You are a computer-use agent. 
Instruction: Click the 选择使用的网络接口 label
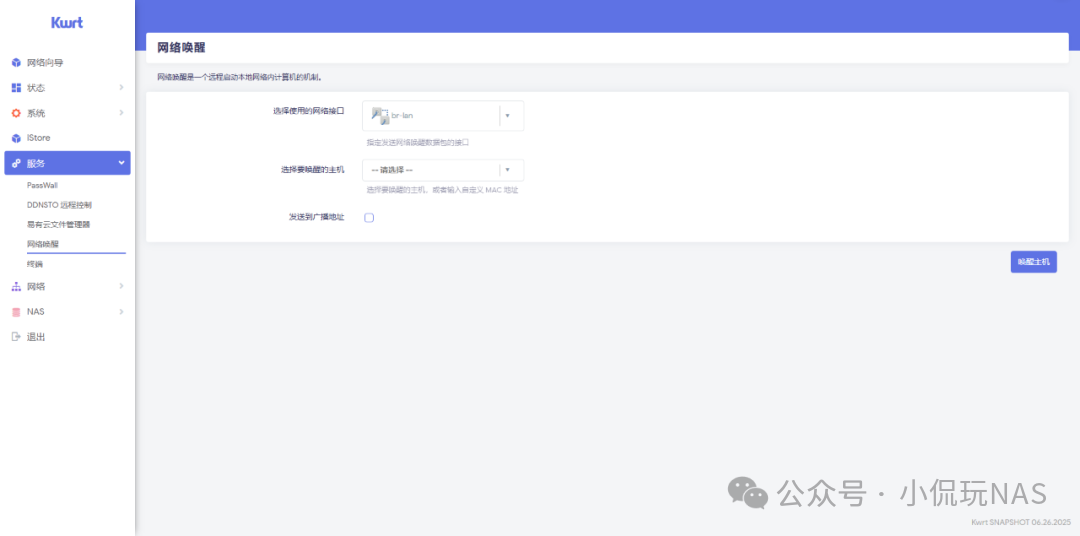(x=309, y=110)
